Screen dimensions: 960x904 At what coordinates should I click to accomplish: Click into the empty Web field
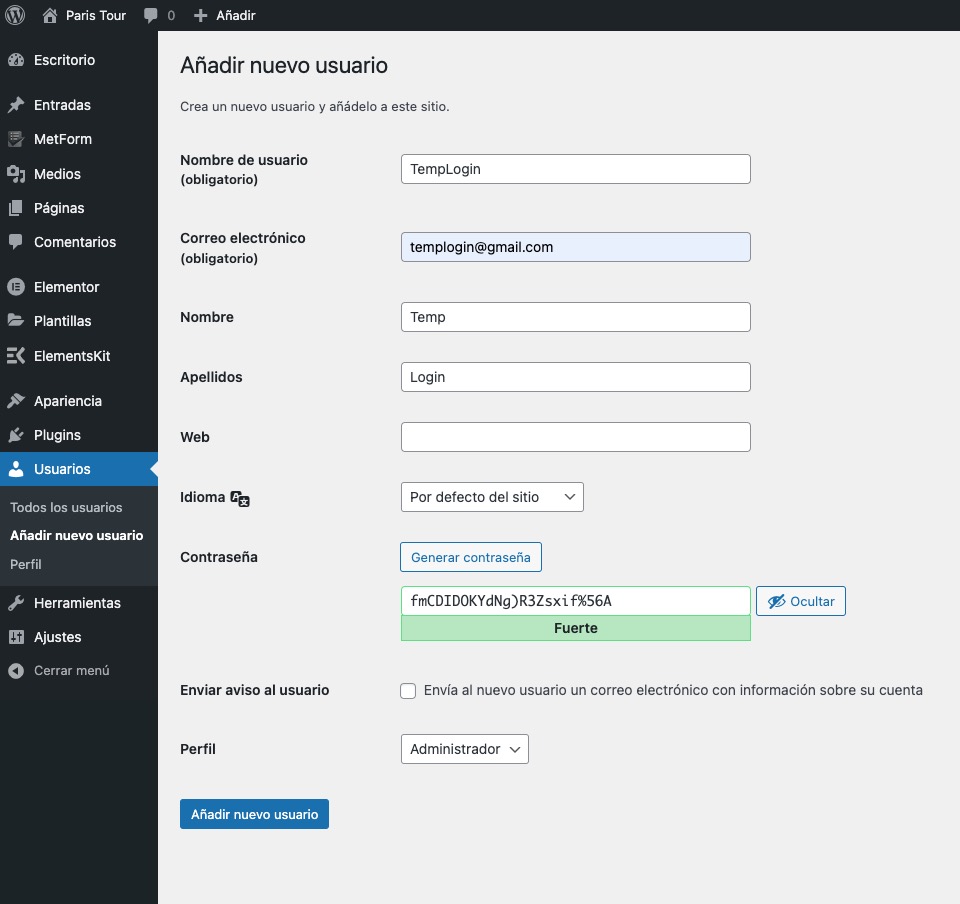575,437
